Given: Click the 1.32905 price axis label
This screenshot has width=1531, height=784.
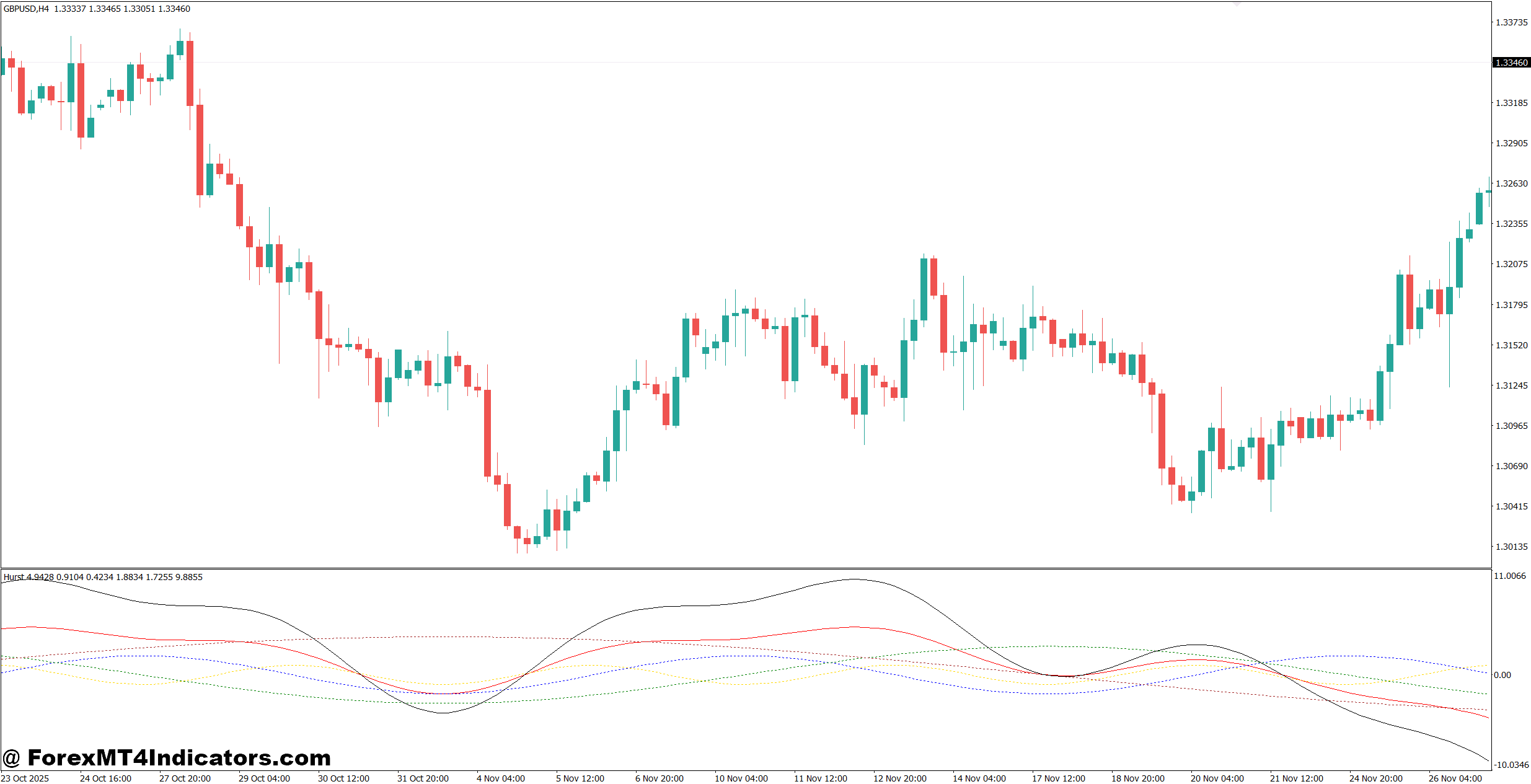Looking at the screenshot, I should click(1512, 143).
